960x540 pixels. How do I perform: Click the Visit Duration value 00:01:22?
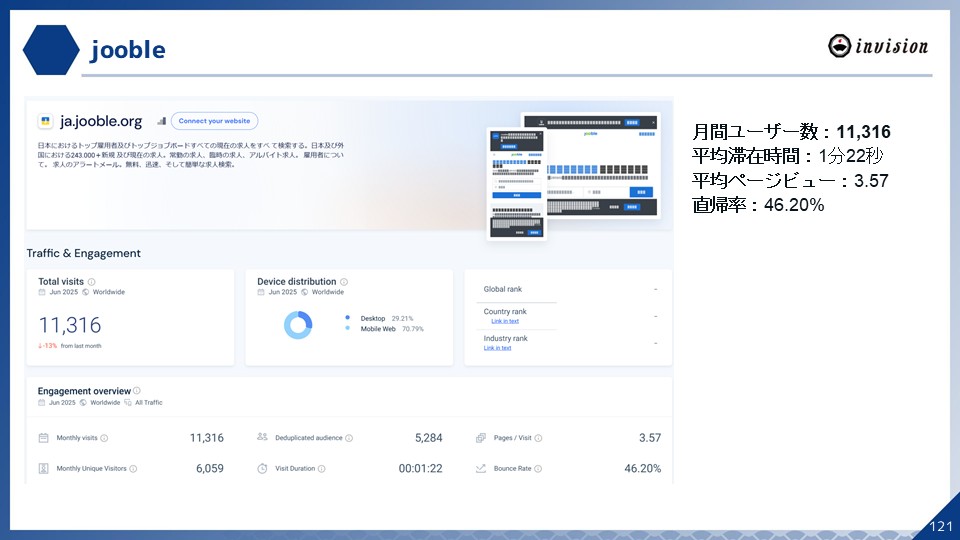click(420, 468)
